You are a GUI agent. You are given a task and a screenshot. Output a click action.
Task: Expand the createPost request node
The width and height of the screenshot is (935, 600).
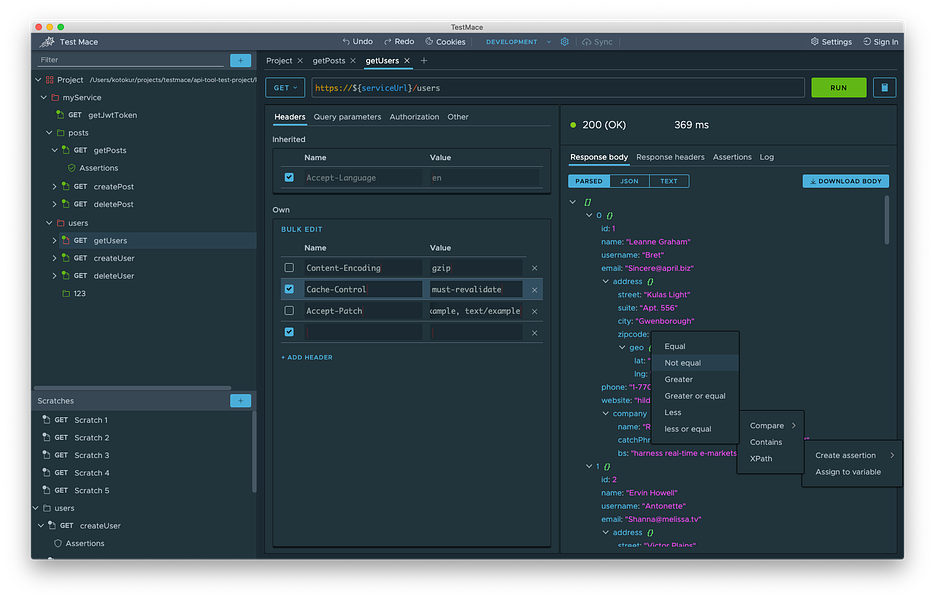(54, 187)
